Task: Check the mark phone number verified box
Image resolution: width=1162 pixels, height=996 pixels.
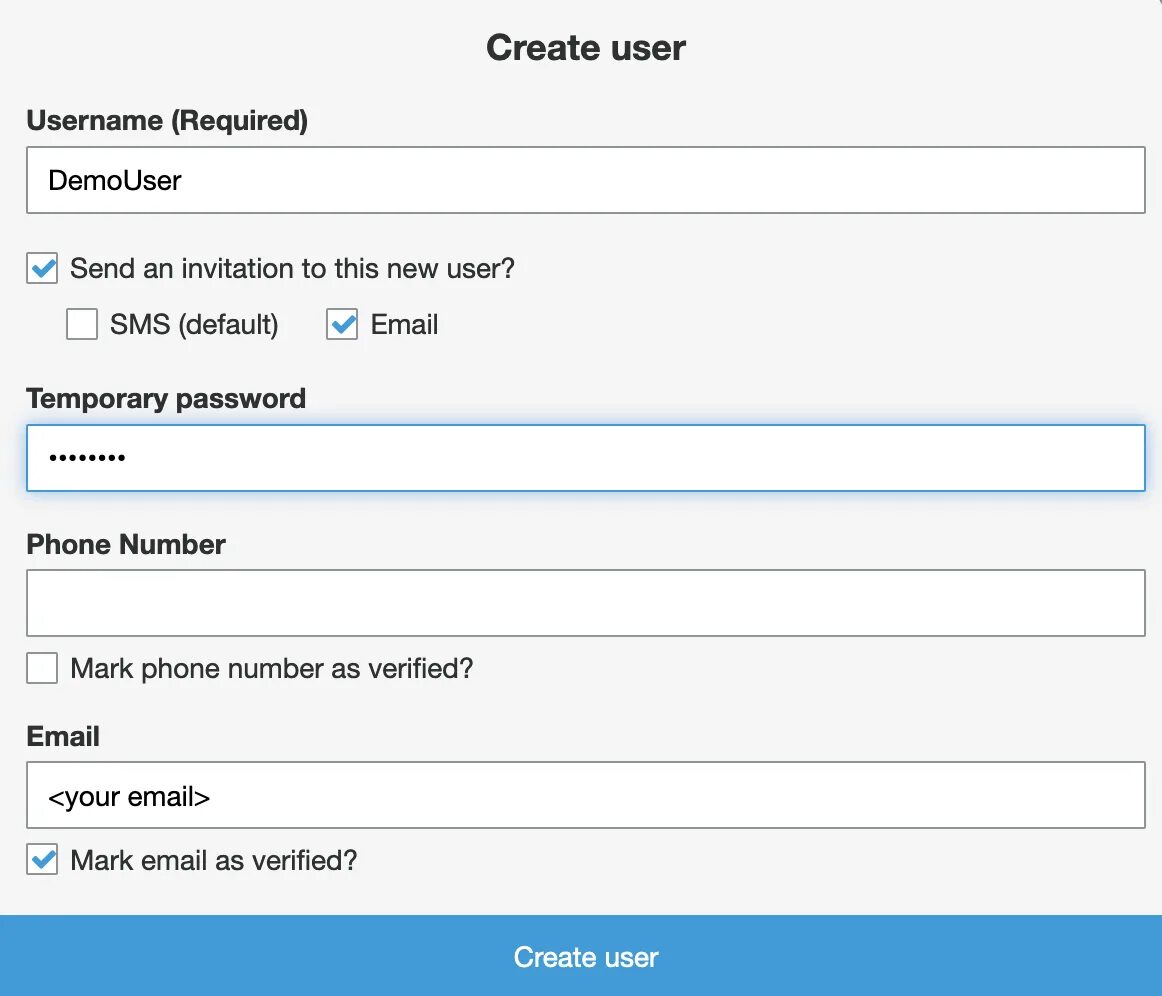Action: (x=42, y=668)
